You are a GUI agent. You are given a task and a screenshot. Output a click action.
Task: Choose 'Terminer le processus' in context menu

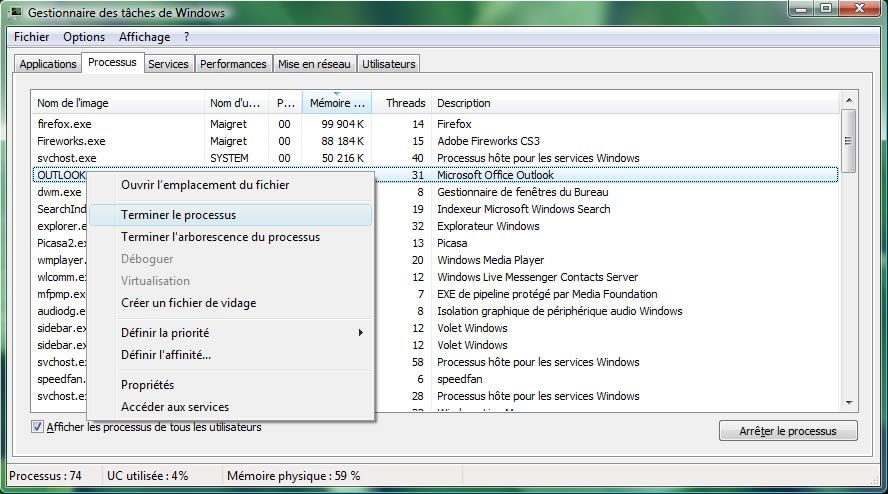point(232,215)
